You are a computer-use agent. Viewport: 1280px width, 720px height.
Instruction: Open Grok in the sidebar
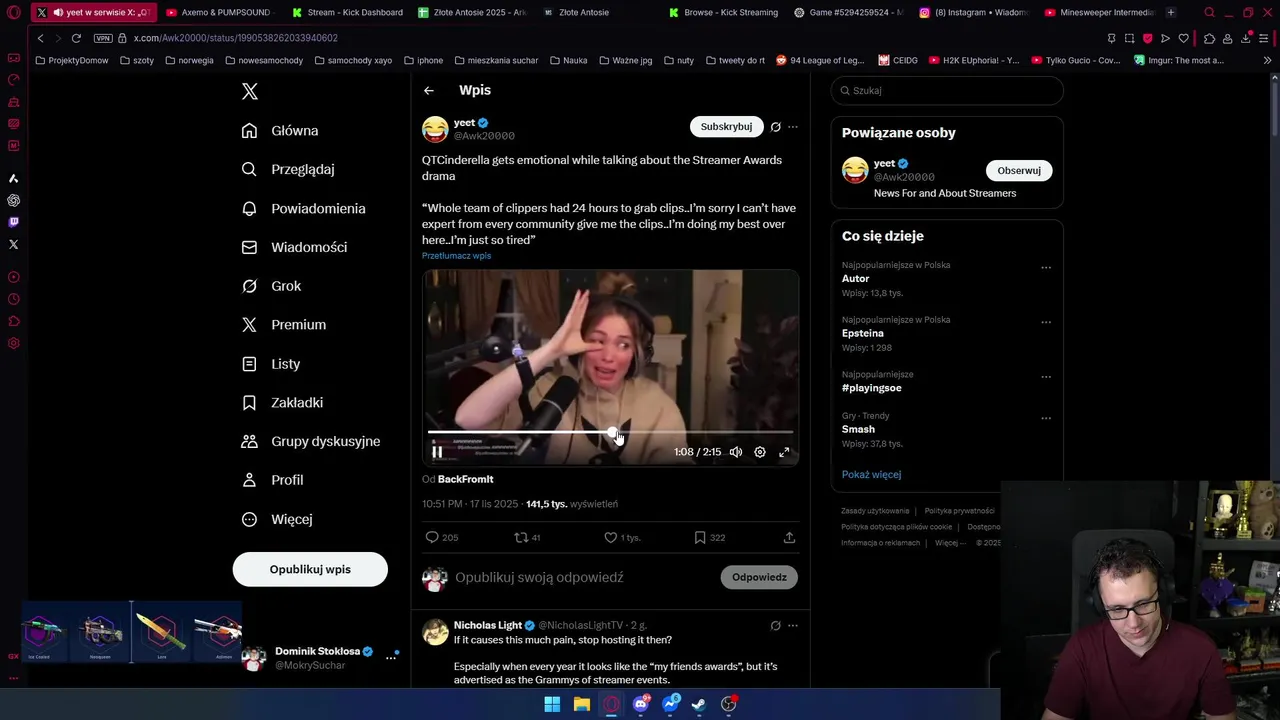pos(271,286)
